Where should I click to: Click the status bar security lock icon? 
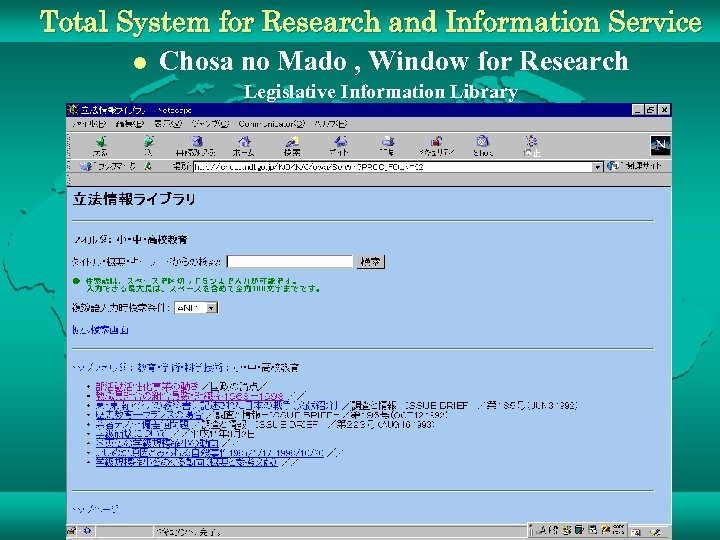(x=72, y=531)
